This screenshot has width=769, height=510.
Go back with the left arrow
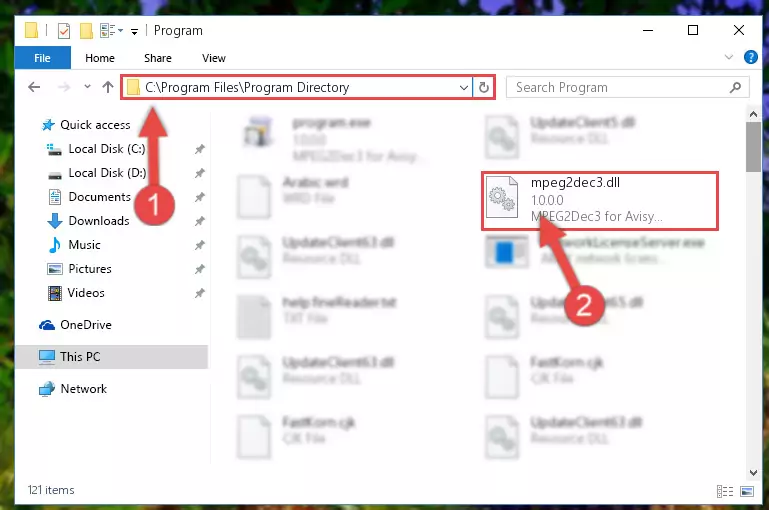[x=34, y=87]
